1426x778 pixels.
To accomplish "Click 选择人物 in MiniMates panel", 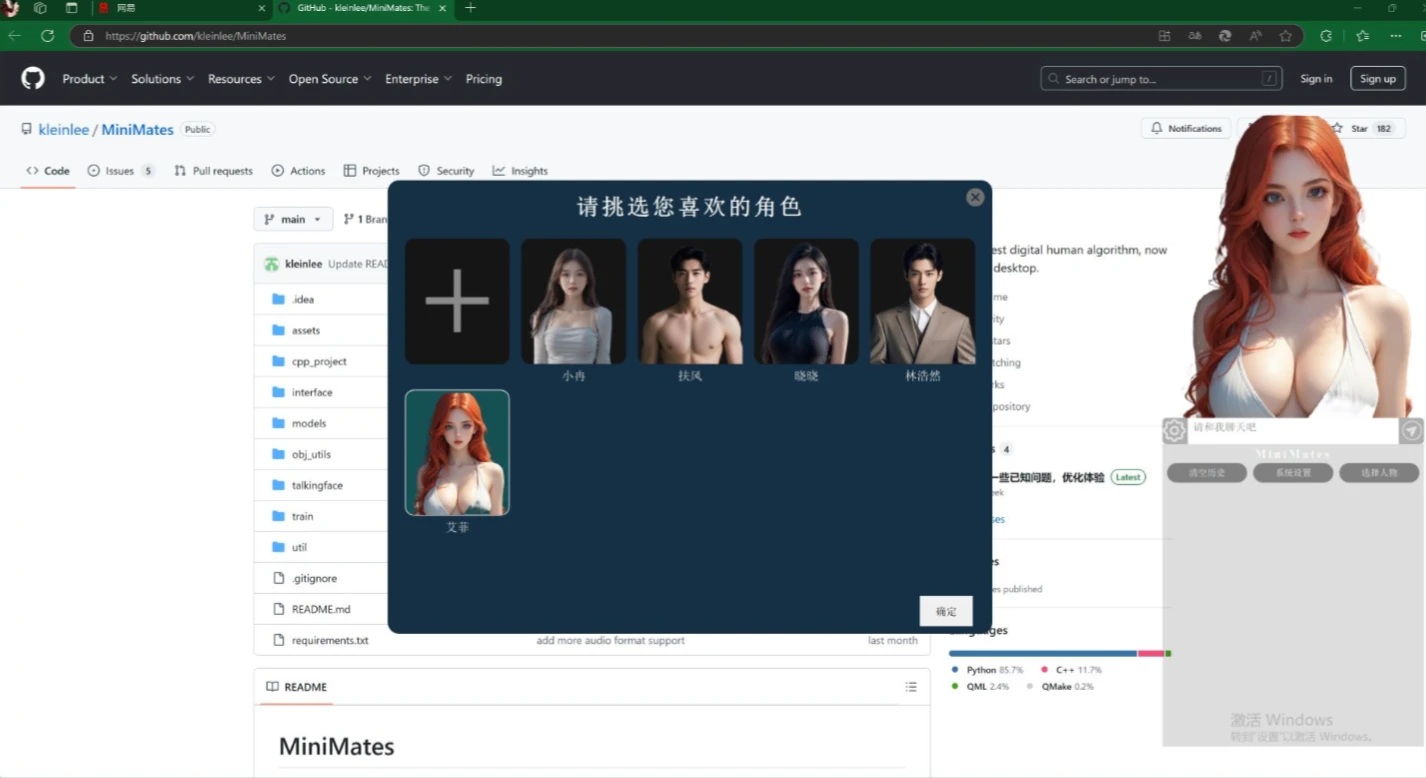I will 1380,473.
